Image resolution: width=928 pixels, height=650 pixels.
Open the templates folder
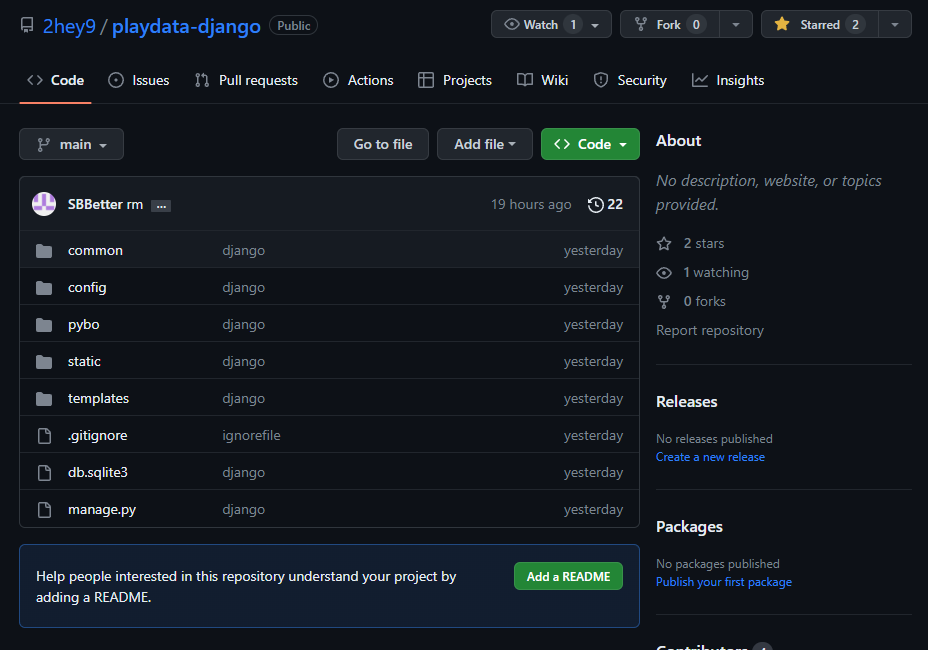[x=98, y=398]
